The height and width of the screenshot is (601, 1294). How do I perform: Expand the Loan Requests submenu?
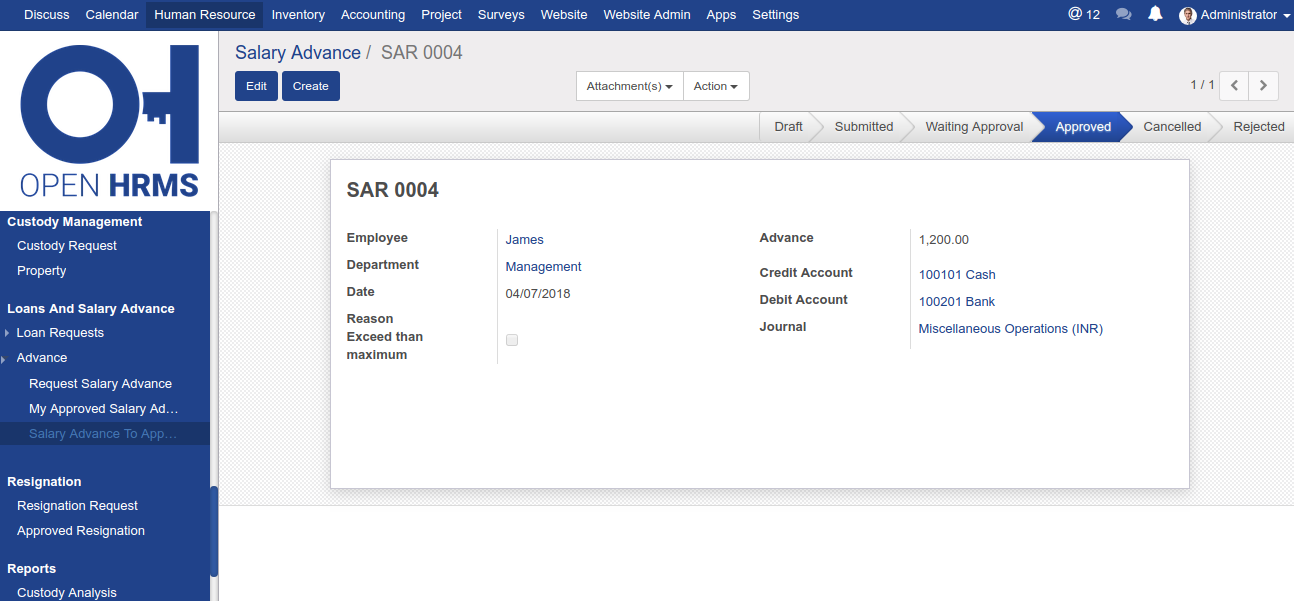pyautogui.click(x=60, y=333)
